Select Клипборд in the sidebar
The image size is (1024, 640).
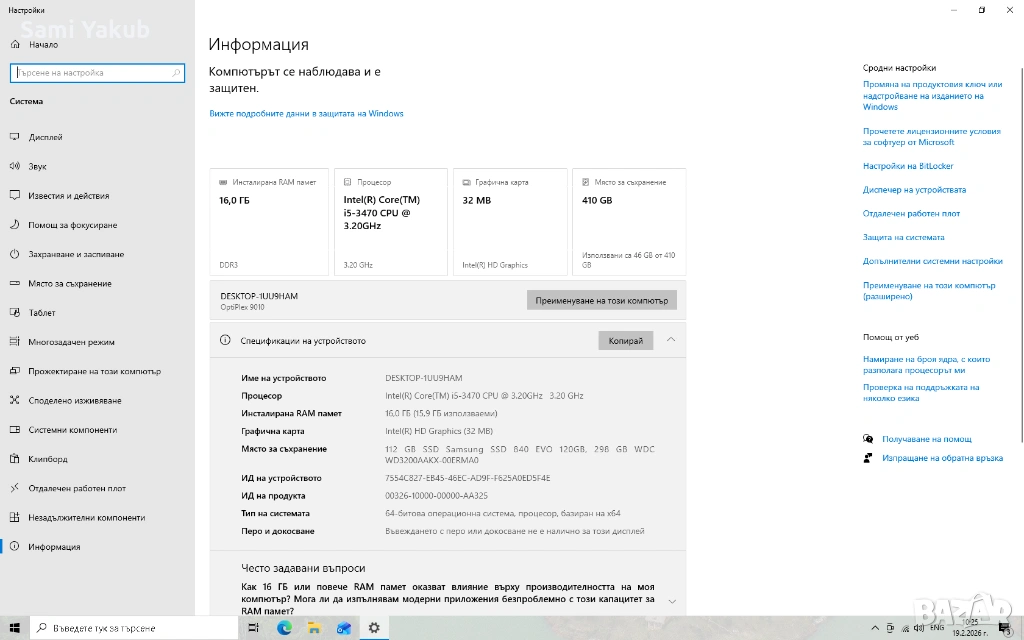tap(48, 459)
